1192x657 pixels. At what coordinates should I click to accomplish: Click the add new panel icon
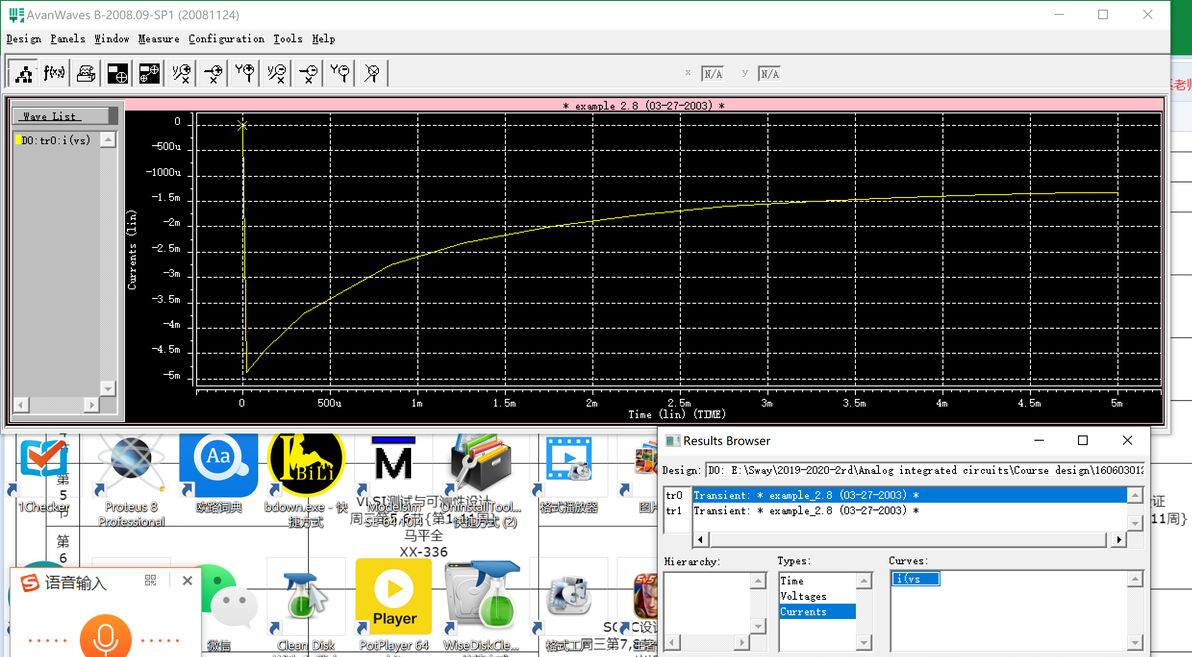point(118,73)
